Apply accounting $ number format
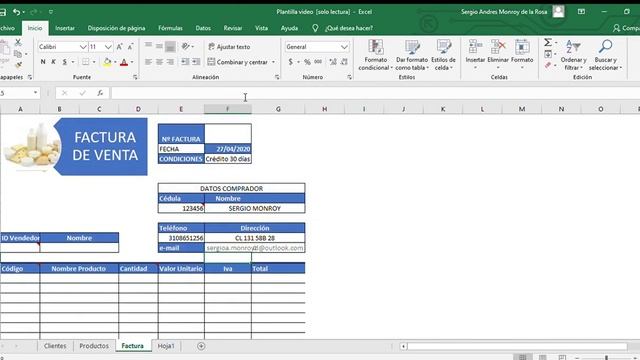The width and height of the screenshot is (640, 360). [x=291, y=62]
